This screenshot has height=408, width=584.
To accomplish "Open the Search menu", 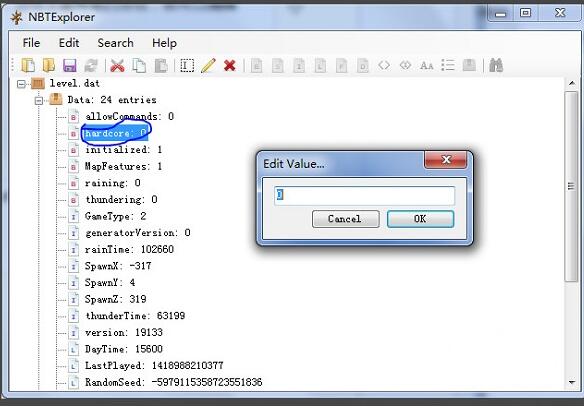I will 115,43.
